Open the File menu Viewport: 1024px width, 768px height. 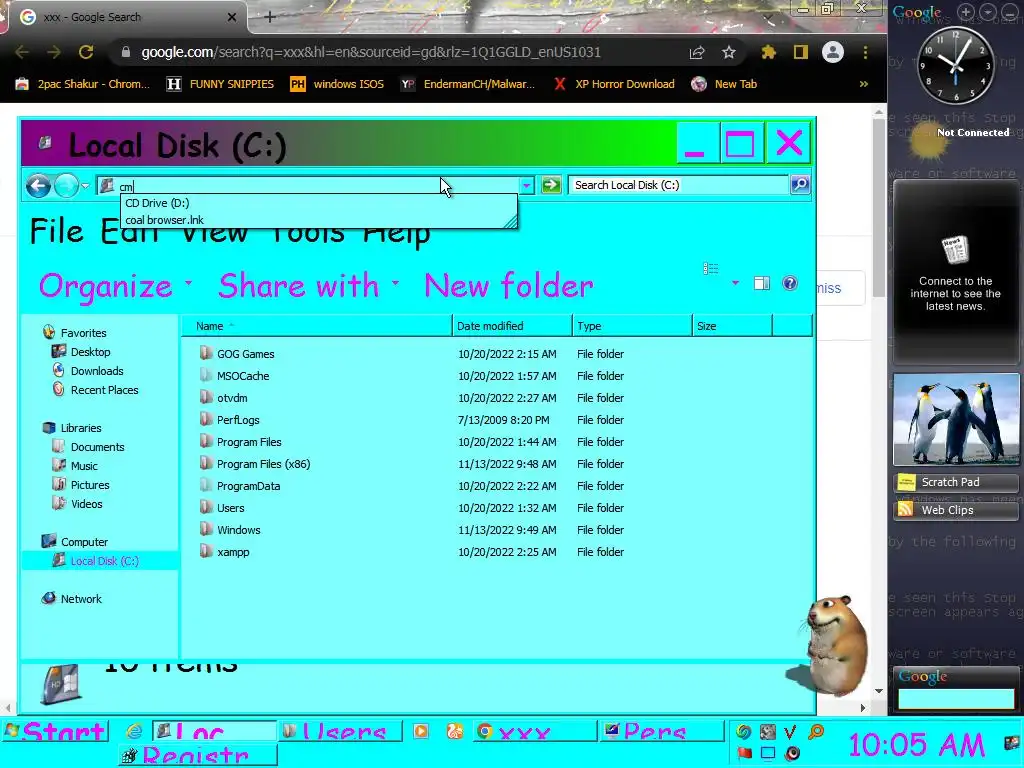57,232
